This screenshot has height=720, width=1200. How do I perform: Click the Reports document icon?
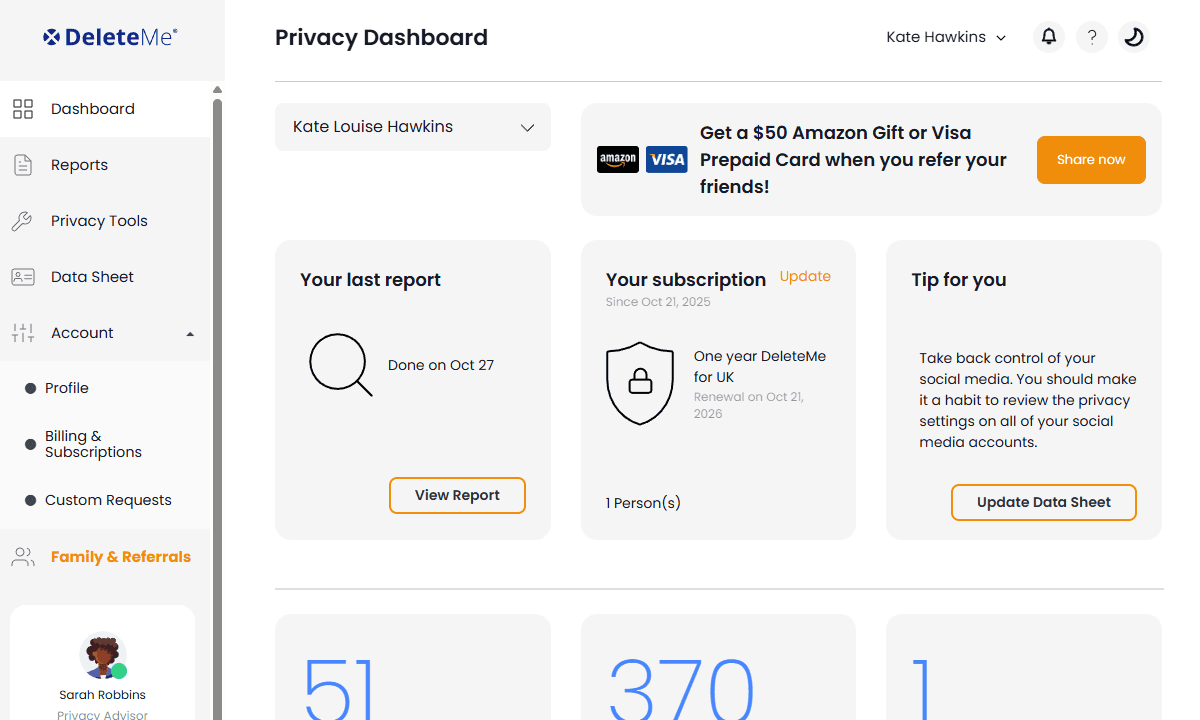tap(23, 165)
